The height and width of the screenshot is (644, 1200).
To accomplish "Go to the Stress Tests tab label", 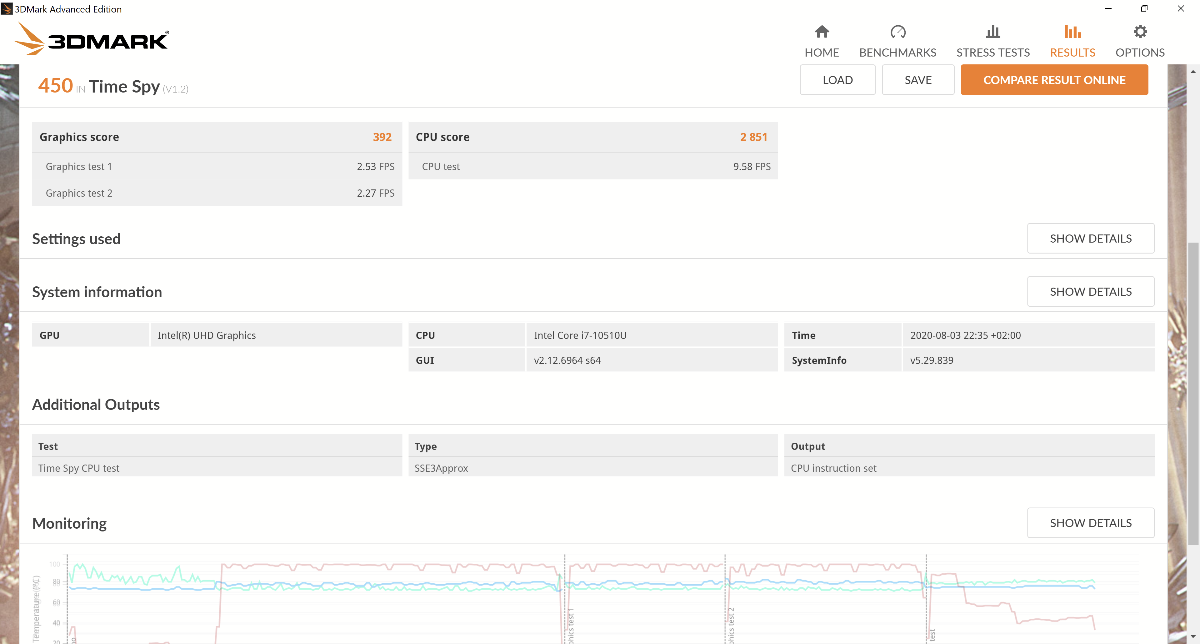I will (x=992, y=53).
